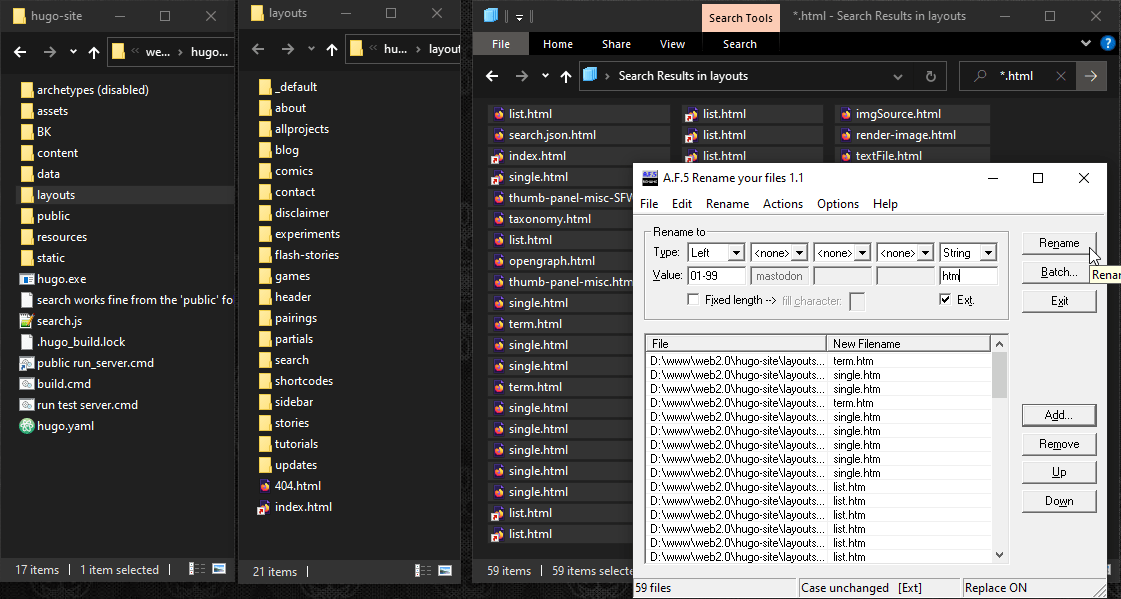
Task: Clear the *.html search with the X icon
Action: [1060, 76]
